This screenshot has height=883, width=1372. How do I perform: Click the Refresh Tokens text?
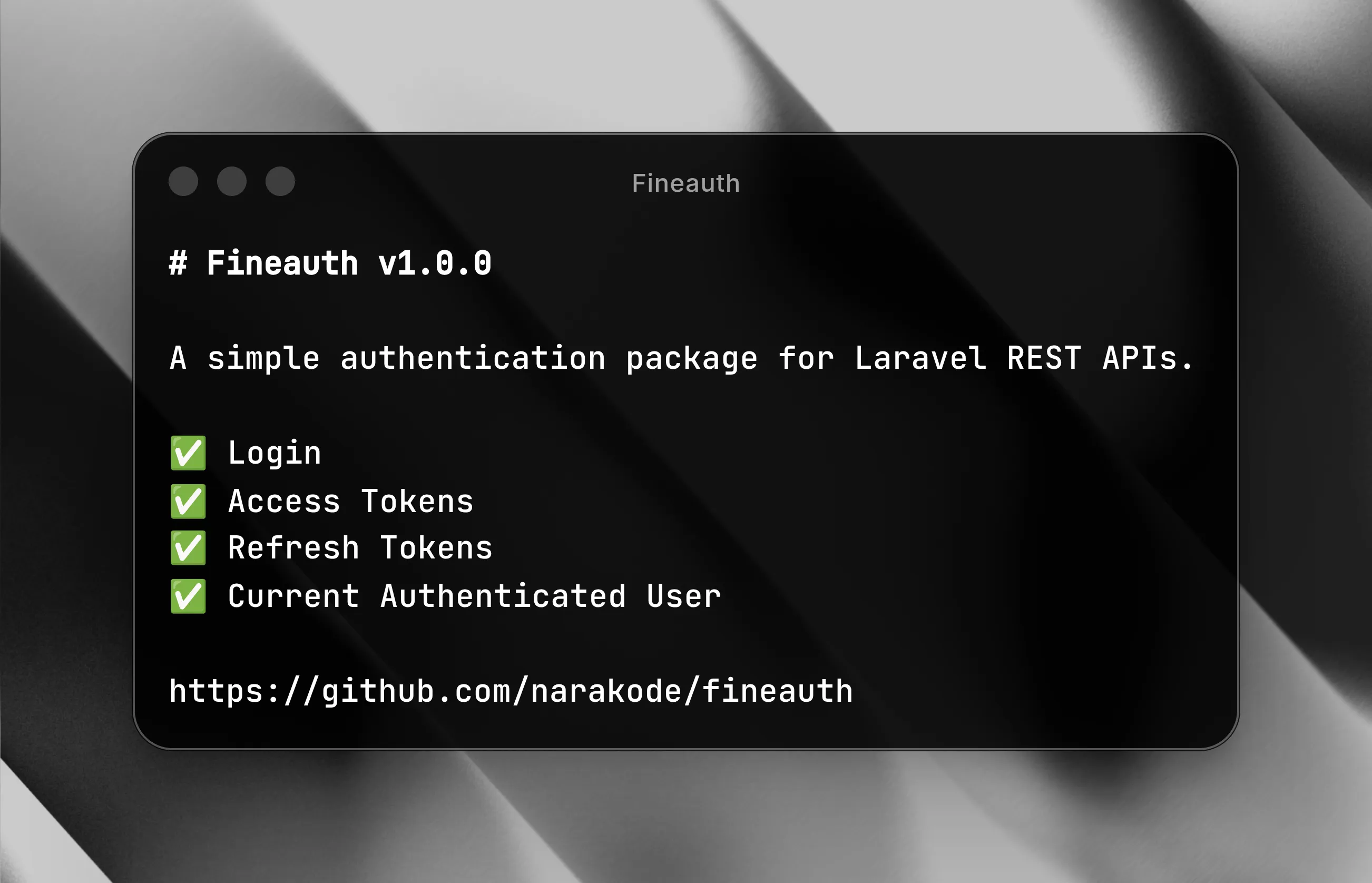360,548
